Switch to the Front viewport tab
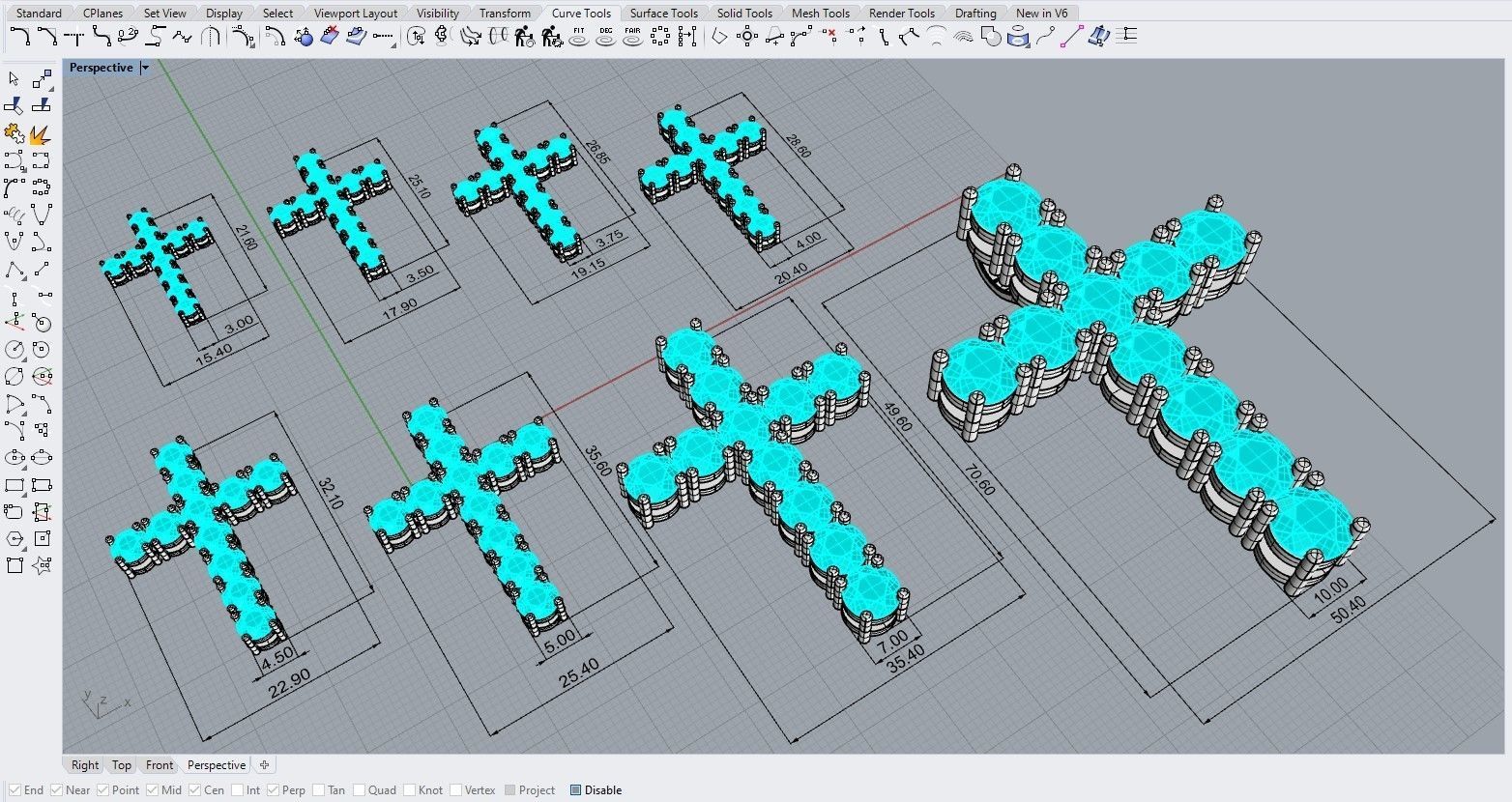This screenshot has width=1512, height=802. point(160,764)
